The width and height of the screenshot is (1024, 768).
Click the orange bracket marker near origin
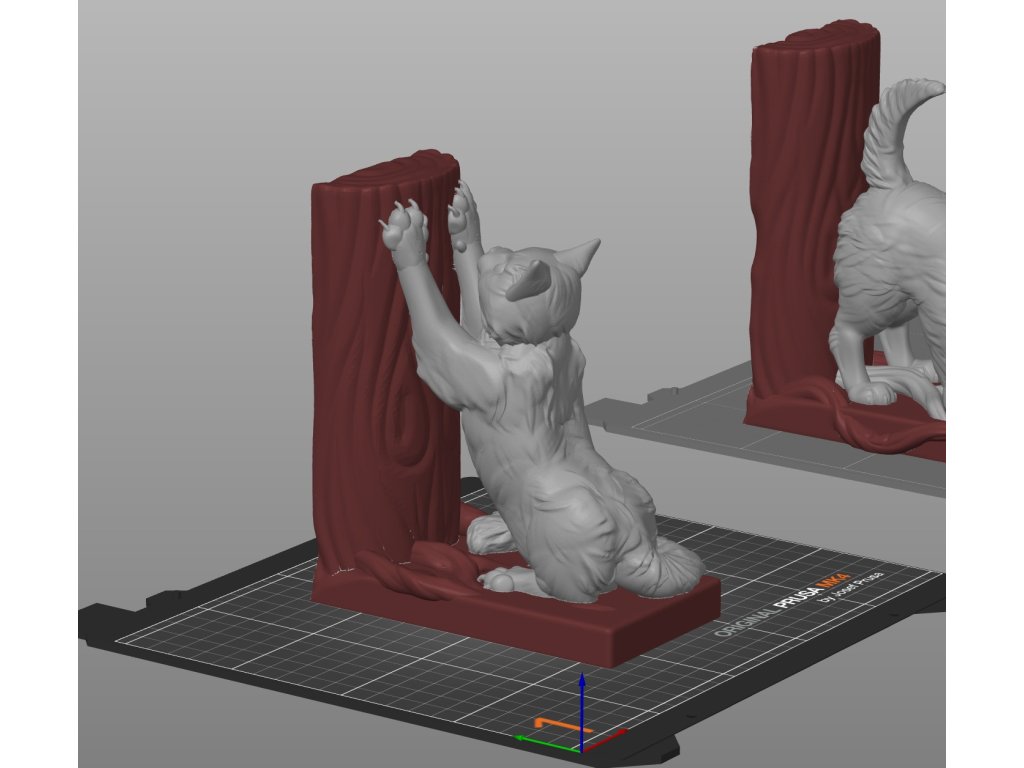[x=548, y=720]
